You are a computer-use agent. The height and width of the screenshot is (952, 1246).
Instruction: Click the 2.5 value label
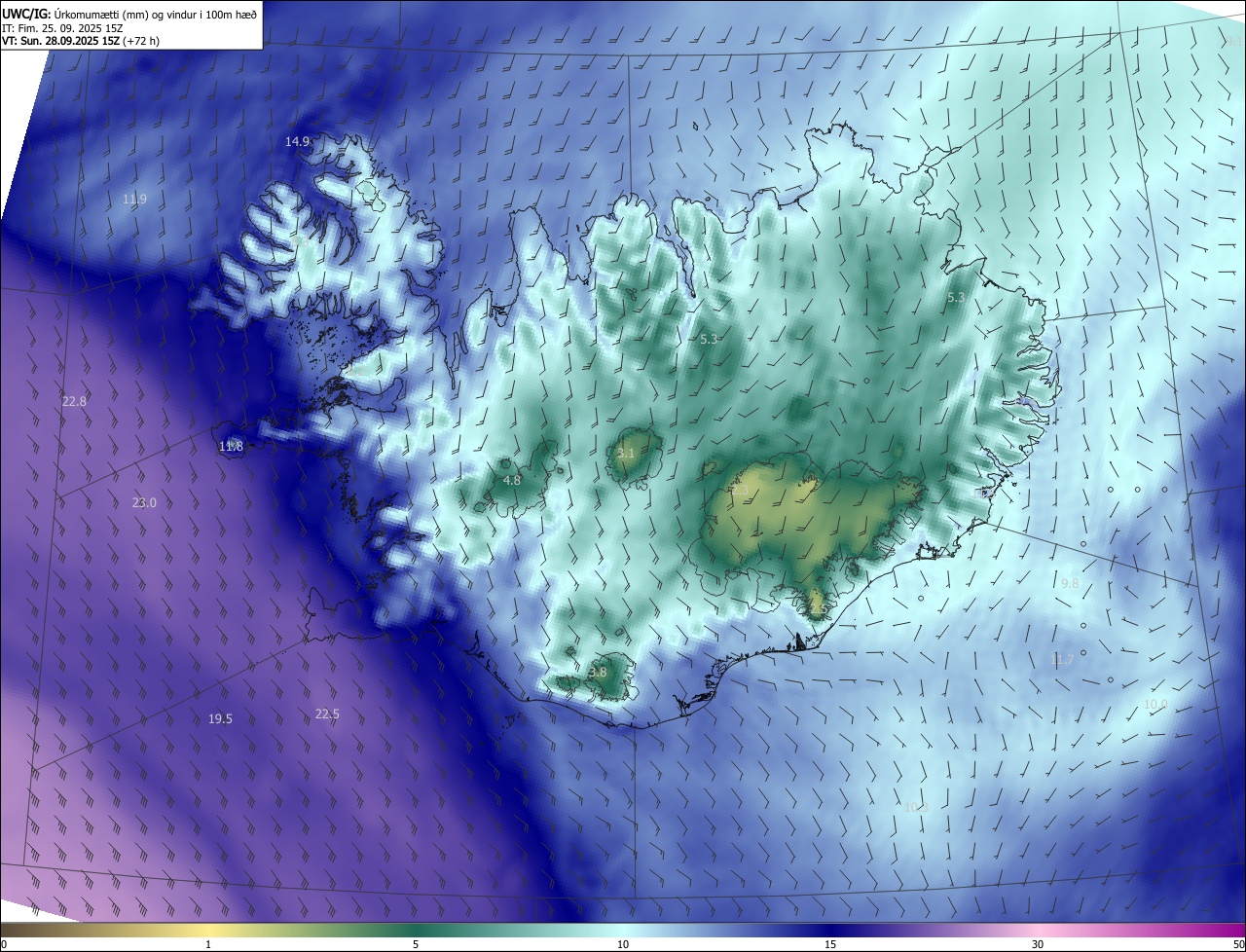(x=818, y=608)
